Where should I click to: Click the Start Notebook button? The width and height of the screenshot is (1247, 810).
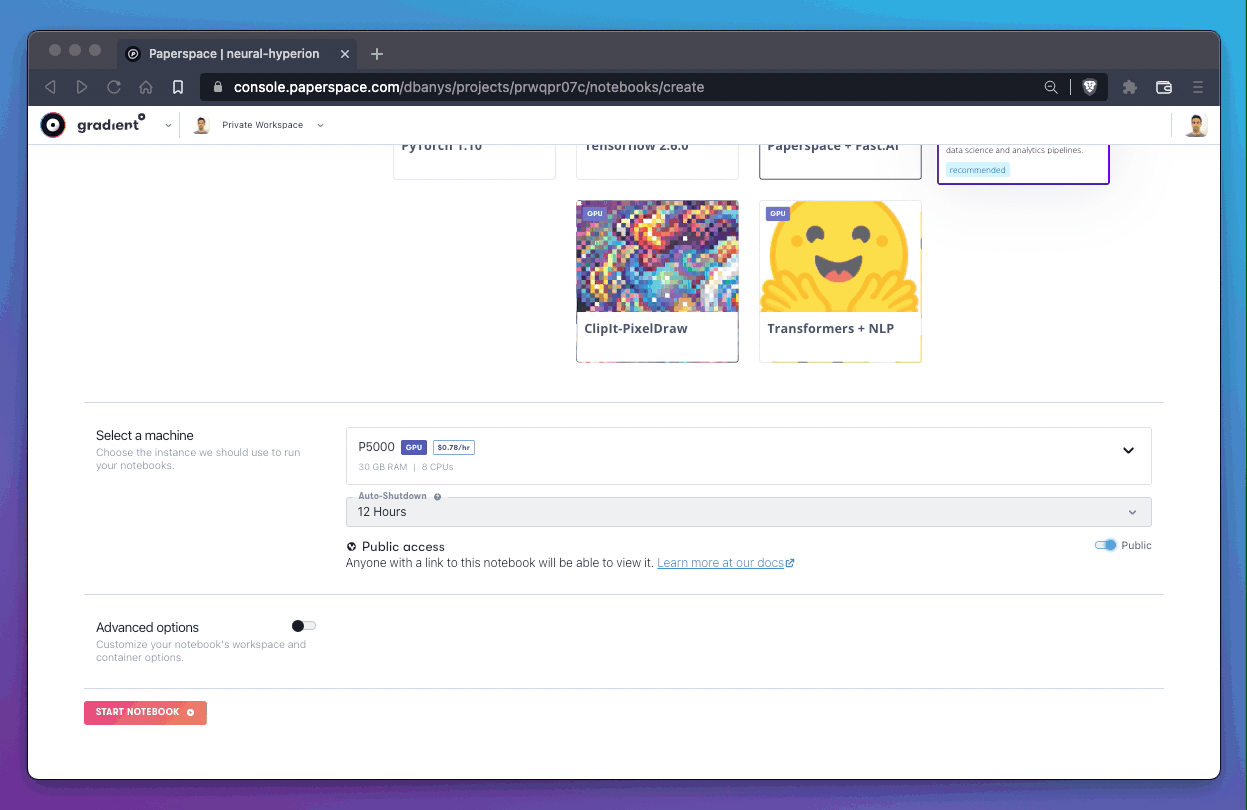pos(145,712)
